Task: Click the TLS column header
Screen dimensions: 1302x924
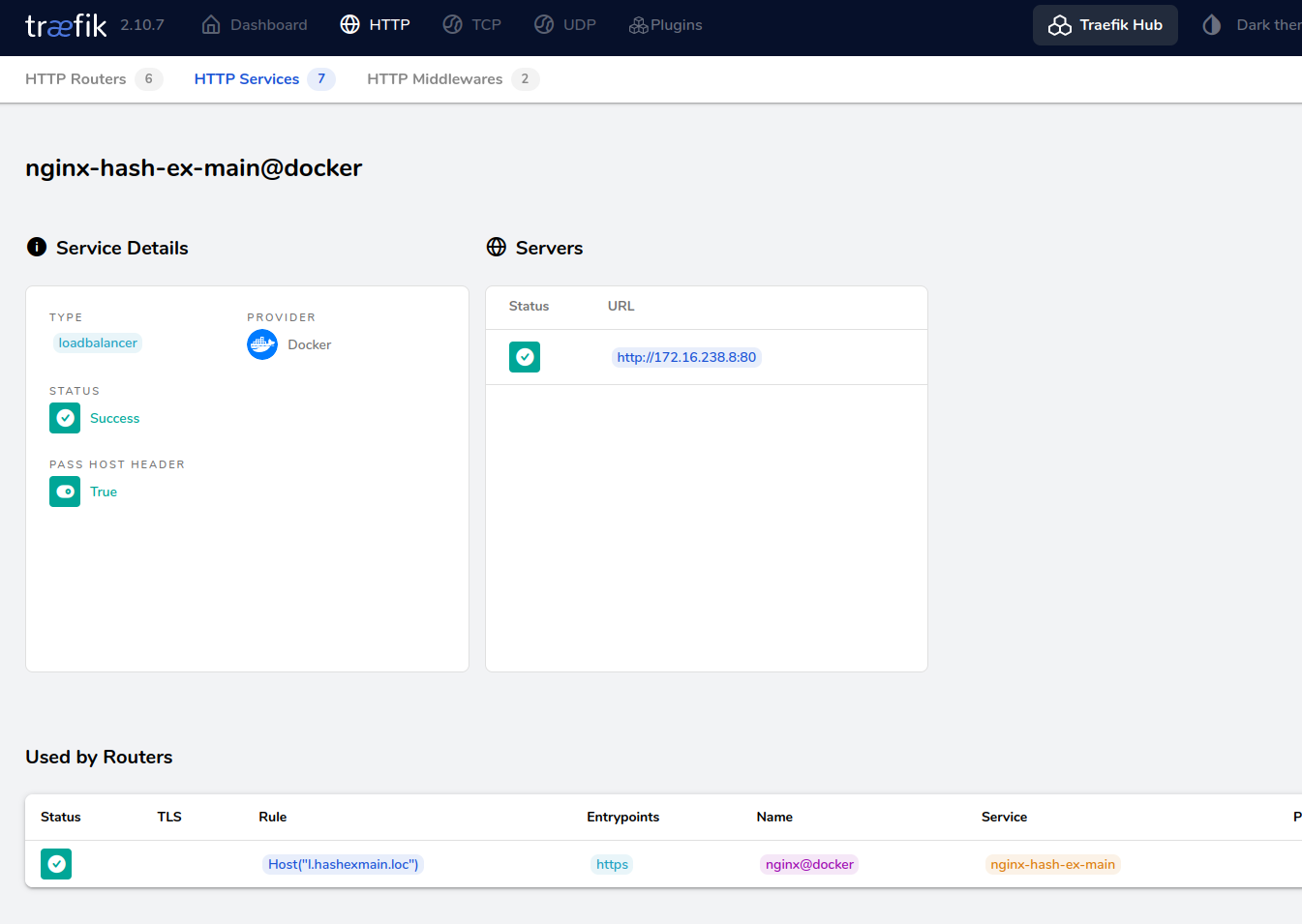Action: pyautogui.click(x=169, y=817)
